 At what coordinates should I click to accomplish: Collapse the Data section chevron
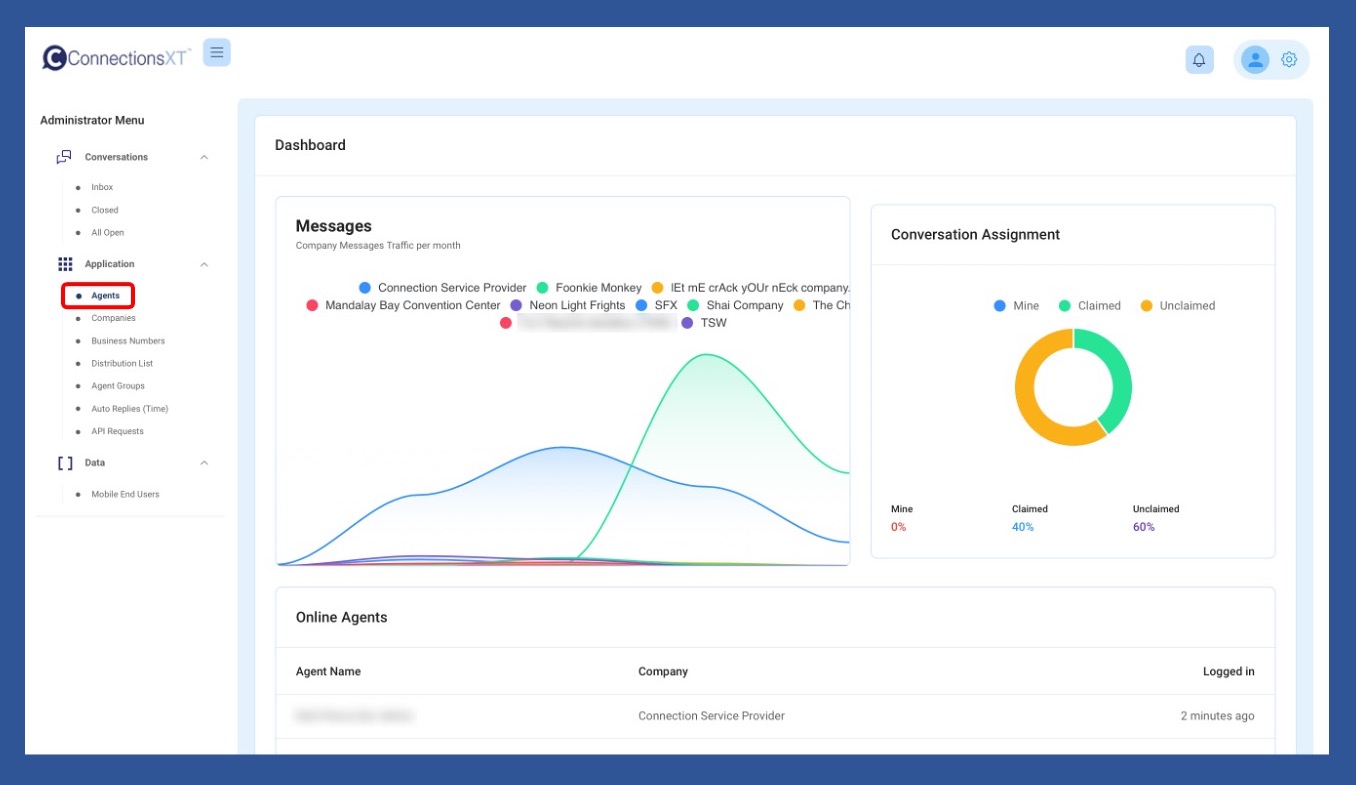click(x=204, y=463)
